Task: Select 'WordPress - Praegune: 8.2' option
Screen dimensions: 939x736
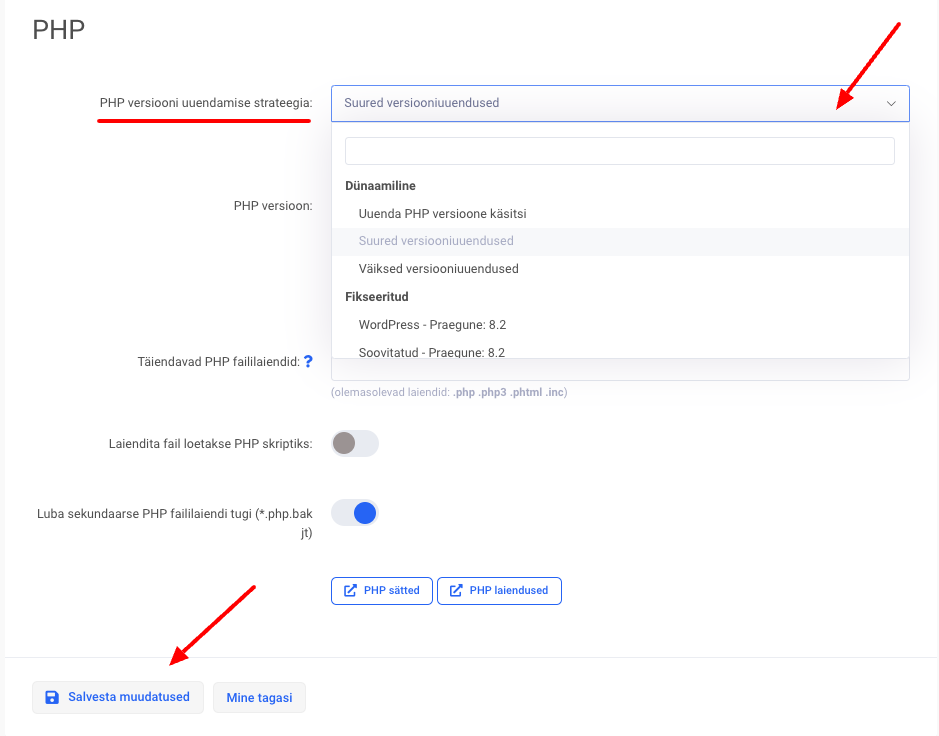Action: click(x=432, y=325)
